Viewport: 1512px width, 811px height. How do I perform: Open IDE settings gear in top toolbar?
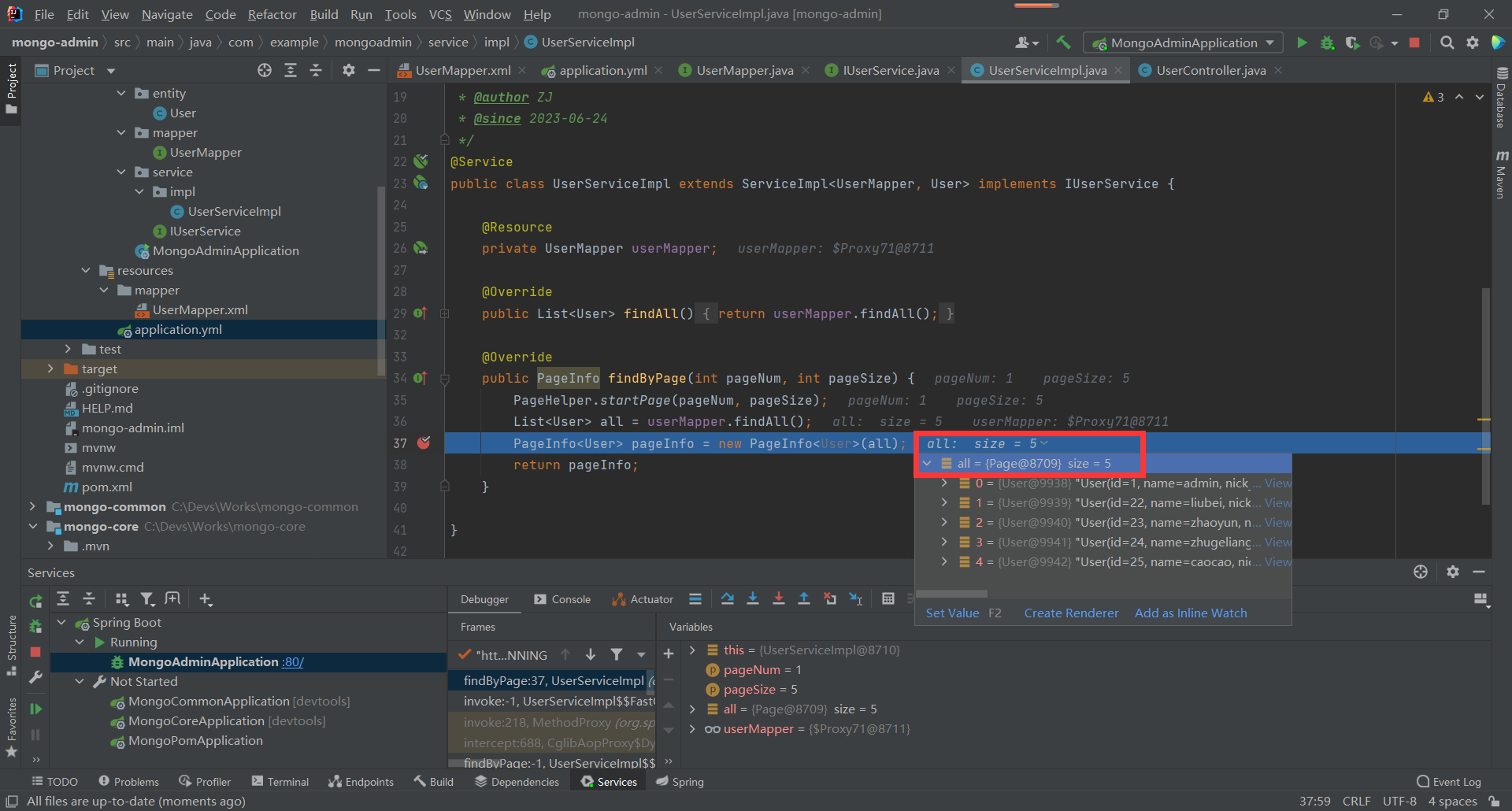click(x=1472, y=43)
